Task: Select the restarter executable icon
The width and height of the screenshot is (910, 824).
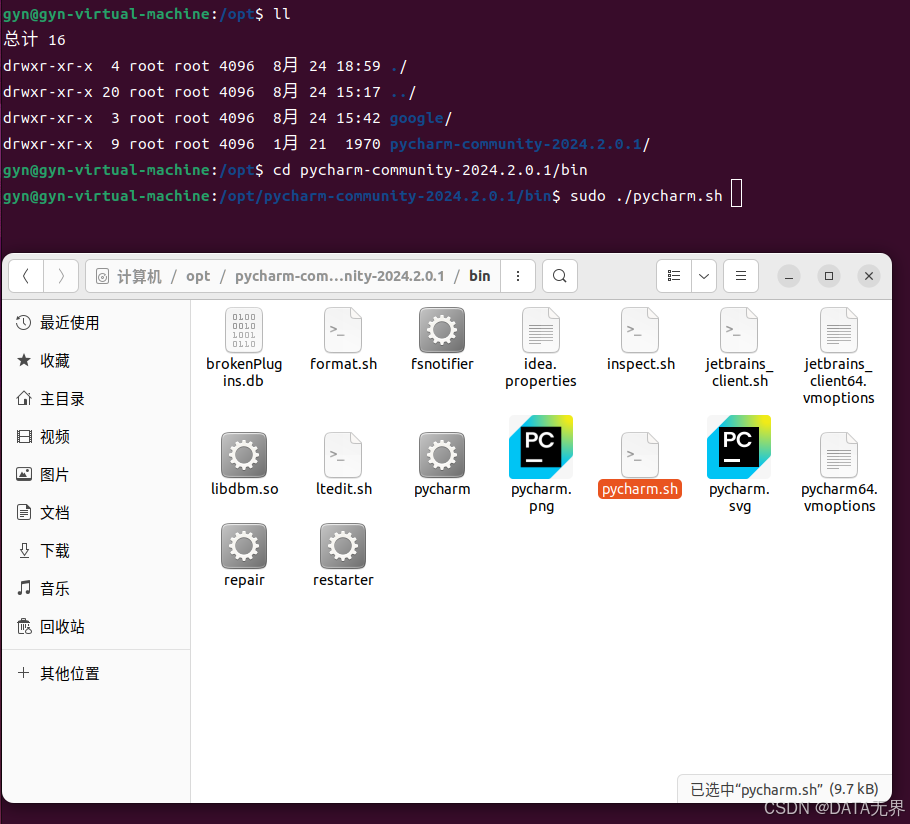Action: pos(343,546)
